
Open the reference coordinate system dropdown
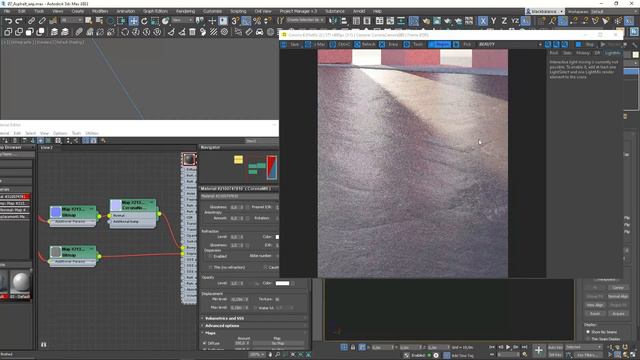tap(182, 20)
